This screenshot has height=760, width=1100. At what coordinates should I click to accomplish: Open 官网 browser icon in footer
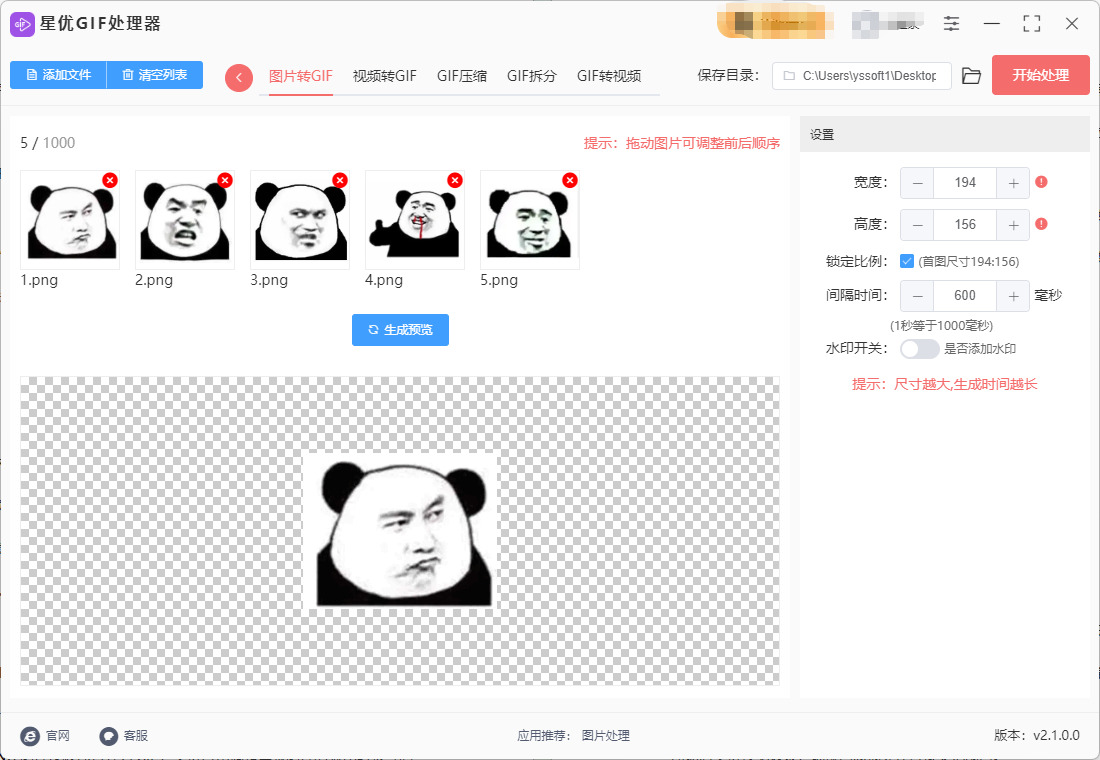pyautogui.click(x=29, y=735)
